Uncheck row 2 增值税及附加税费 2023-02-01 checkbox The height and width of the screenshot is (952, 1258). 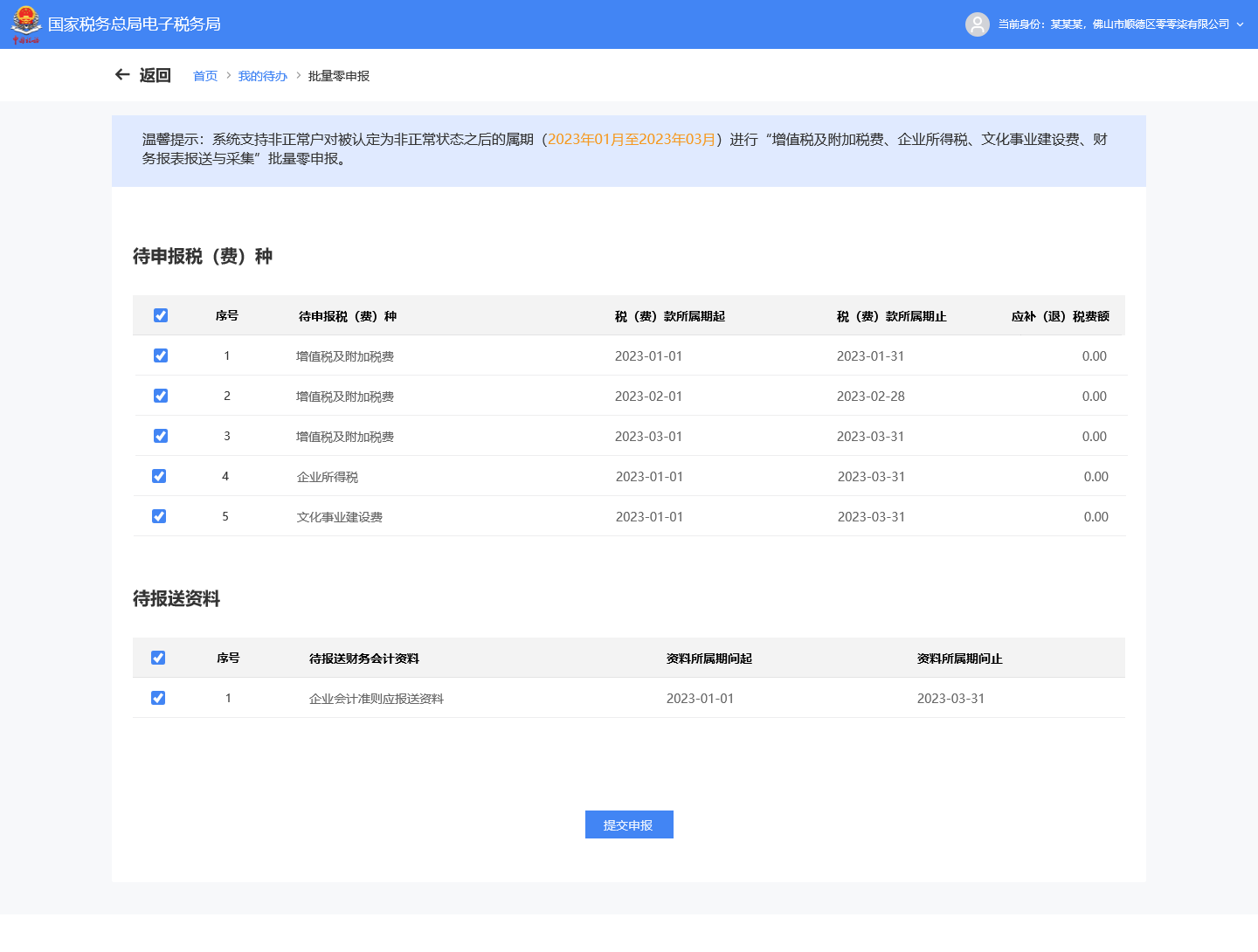(161, 396)
